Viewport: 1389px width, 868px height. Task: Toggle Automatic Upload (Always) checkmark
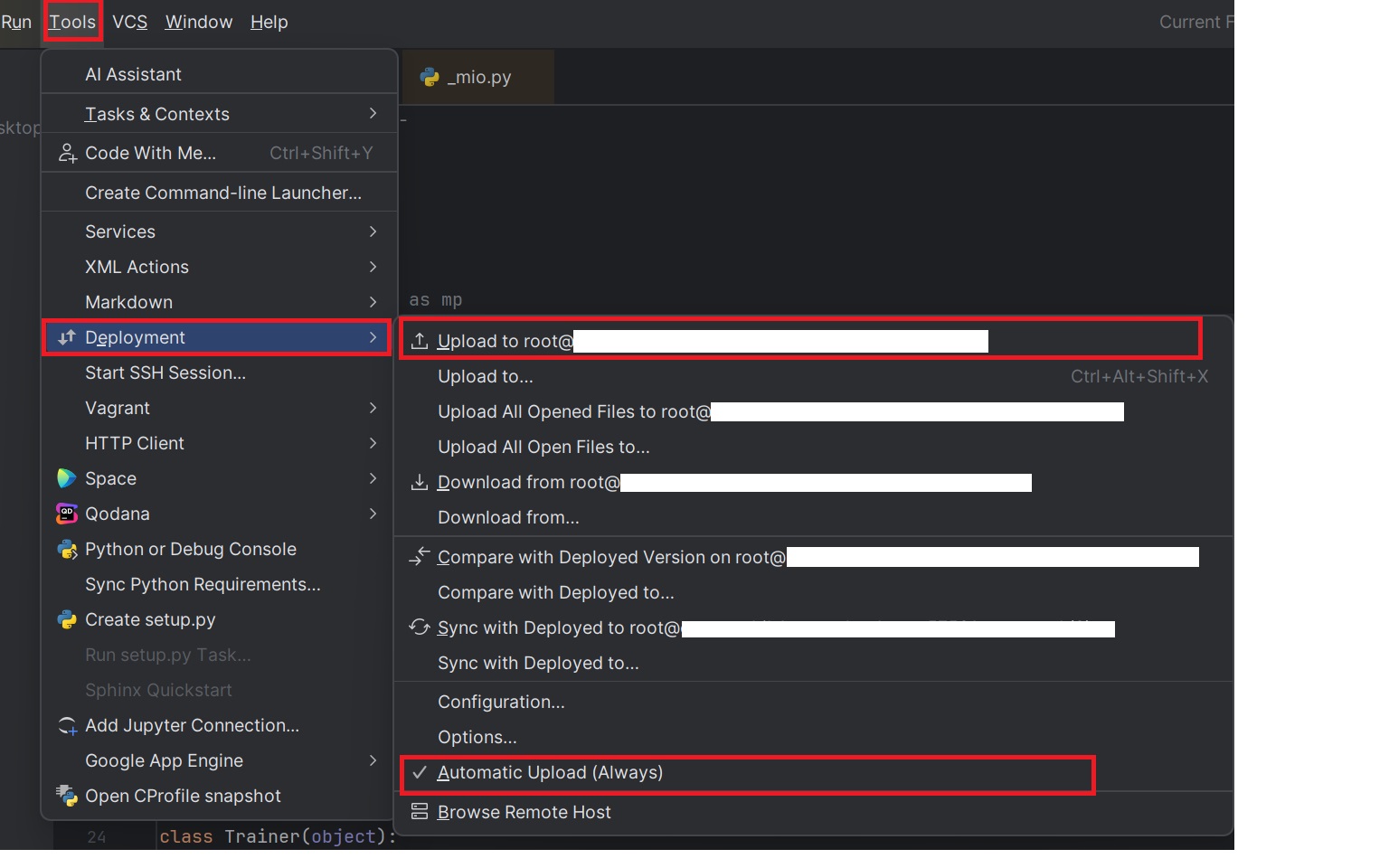(x=419, y=773)
